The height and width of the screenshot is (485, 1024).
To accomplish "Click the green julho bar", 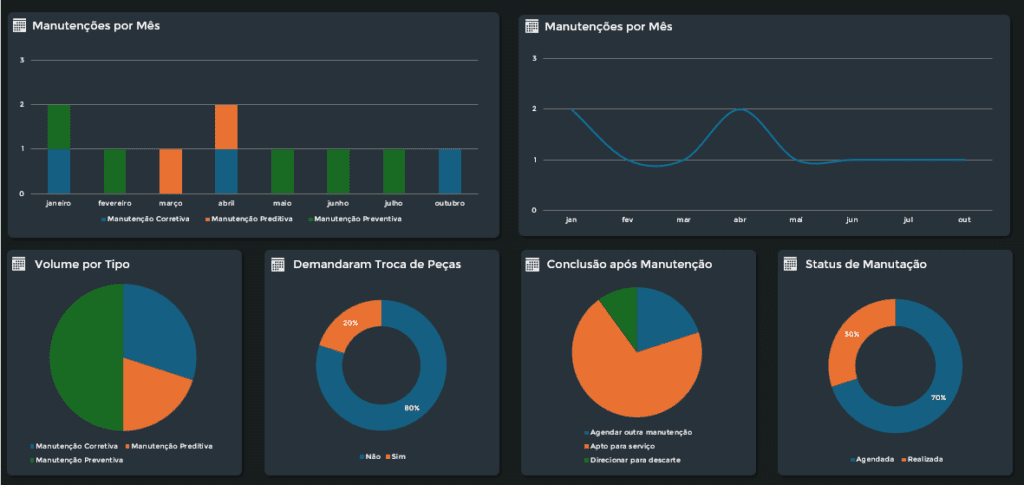I will pyautogui.click(x=394, y=171).
